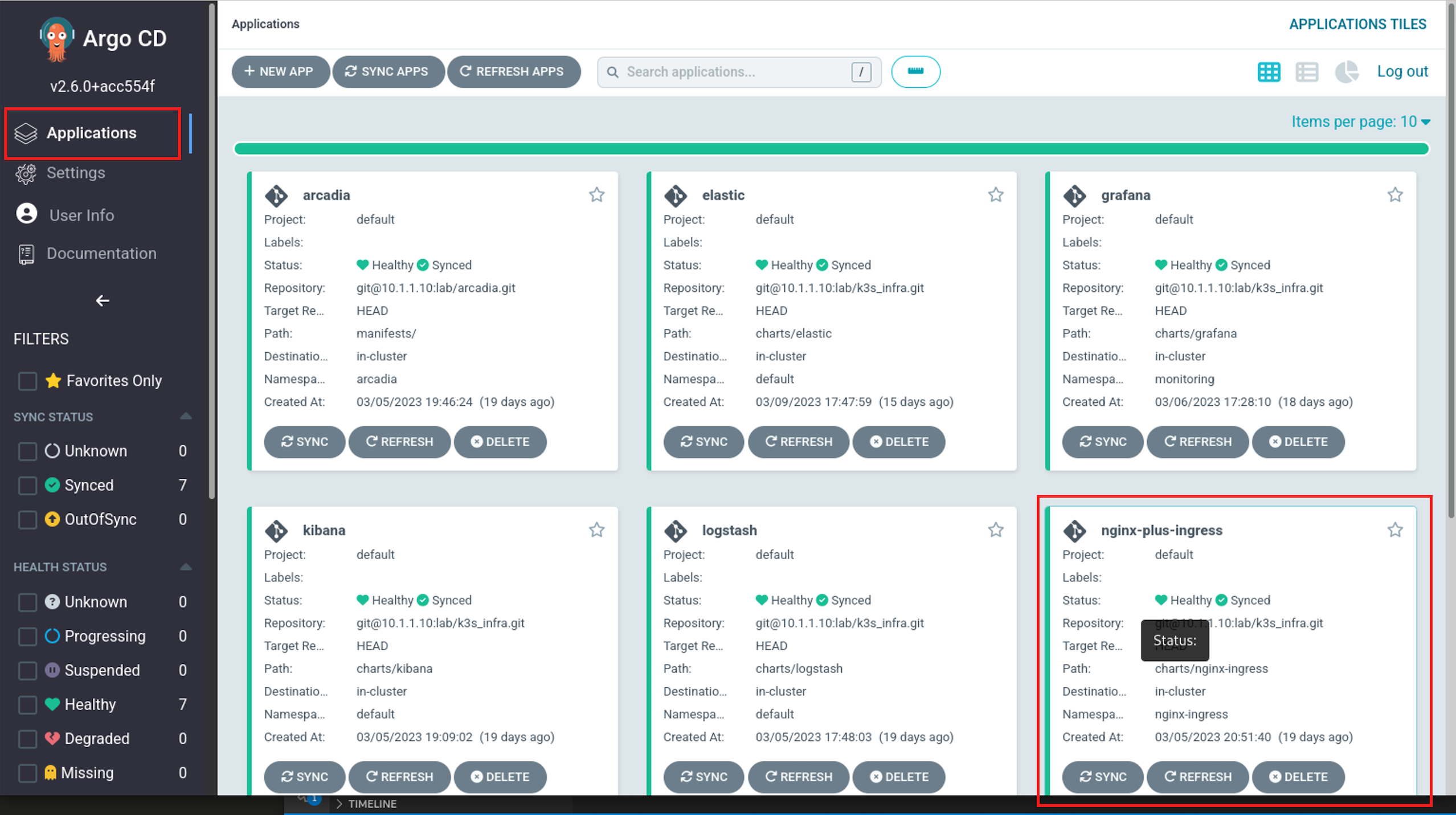
Task: Favorite the nginx-plus-ingress application star
Action: pyautogui.click(x=1394, y=530)
